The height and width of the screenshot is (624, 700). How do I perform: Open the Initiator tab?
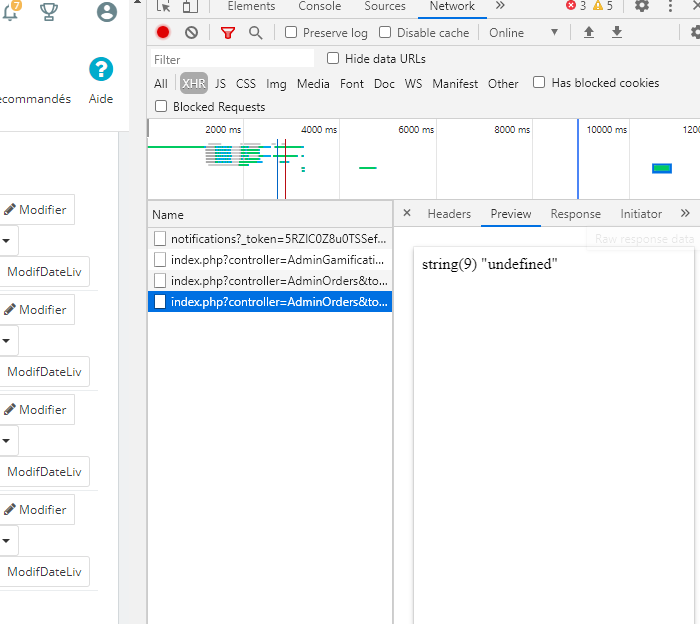pos(641,214)
